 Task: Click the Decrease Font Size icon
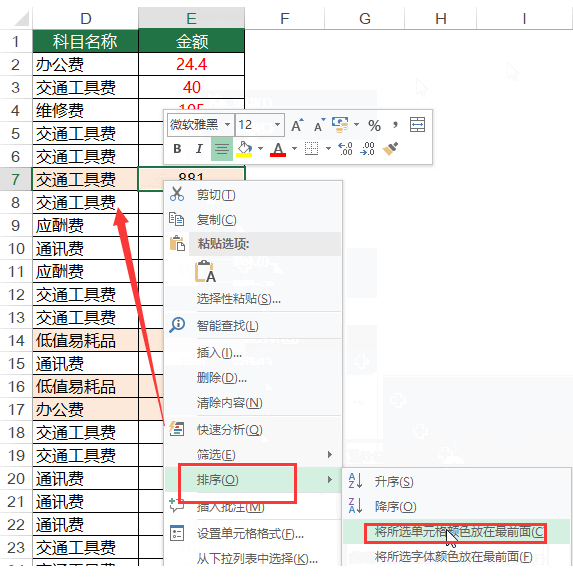[x=319, y=125]
